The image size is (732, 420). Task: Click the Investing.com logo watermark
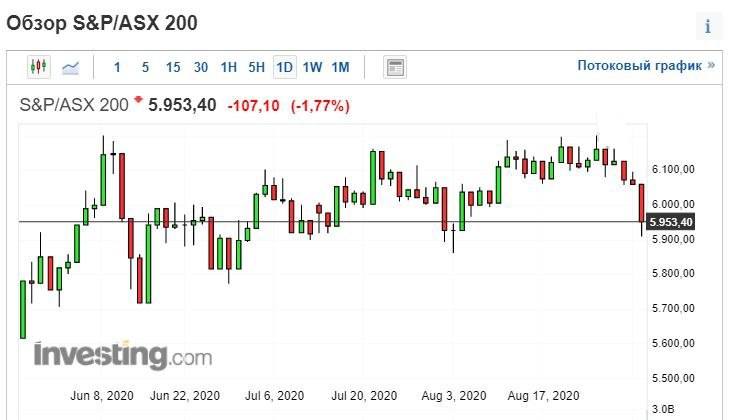click(122, 356)
